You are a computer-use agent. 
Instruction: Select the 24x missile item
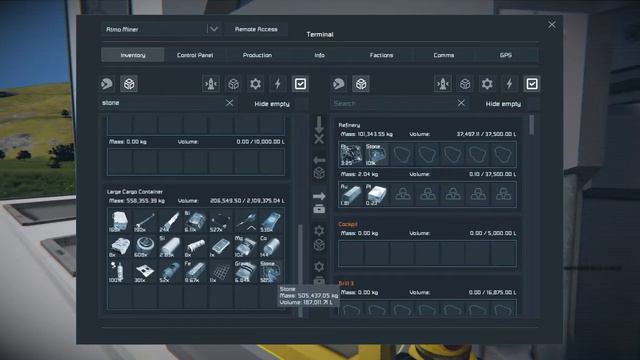tap(170, 222)
